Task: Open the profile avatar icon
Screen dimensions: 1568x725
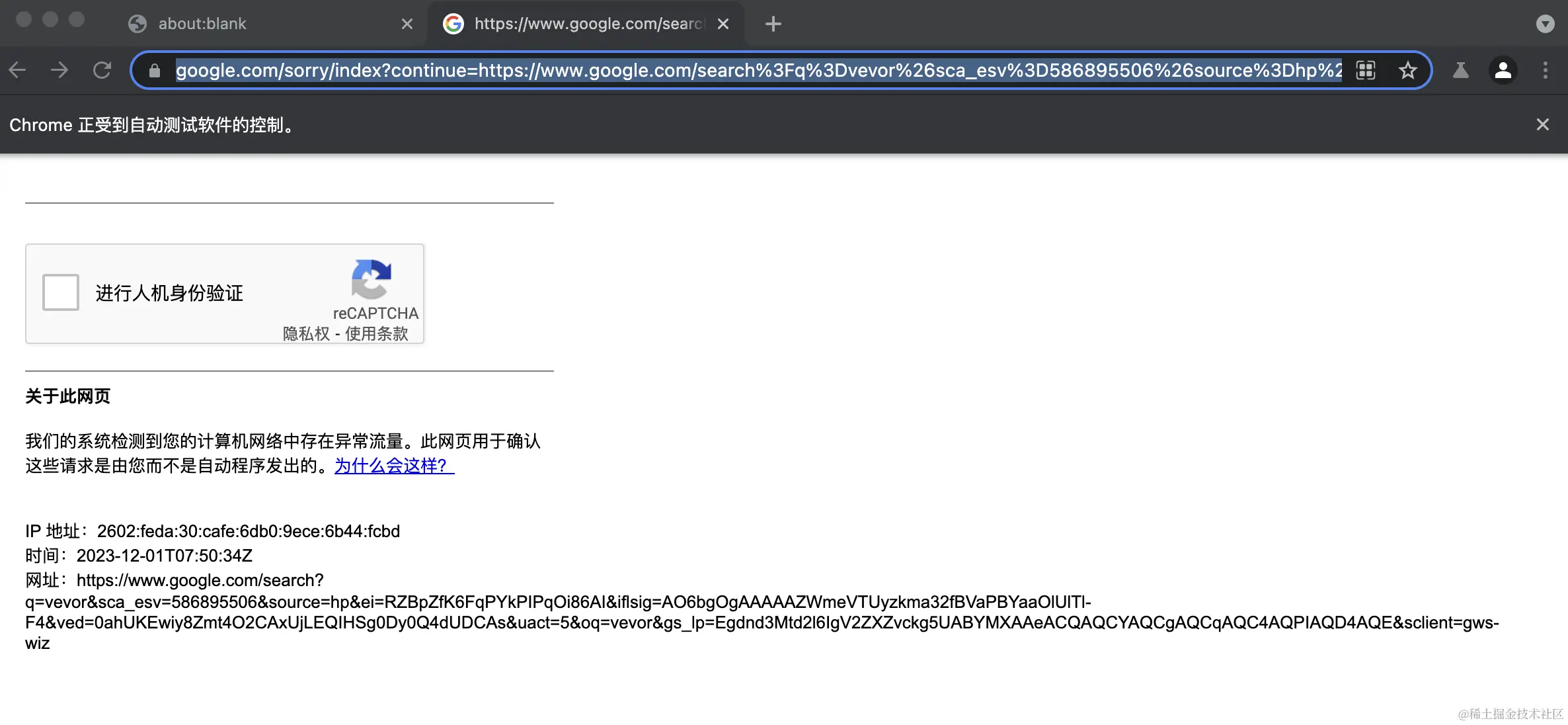Action: (x=1503, y=70)
